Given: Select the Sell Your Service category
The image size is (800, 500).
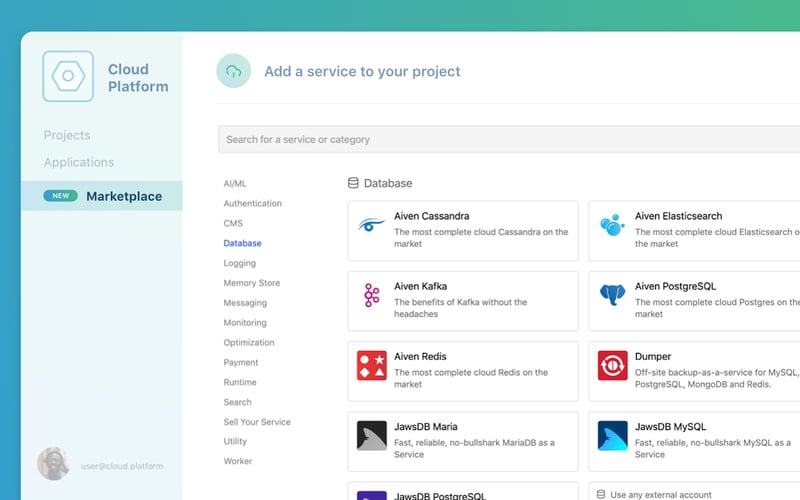Looking at the screenshot, I should coord(257,422).
